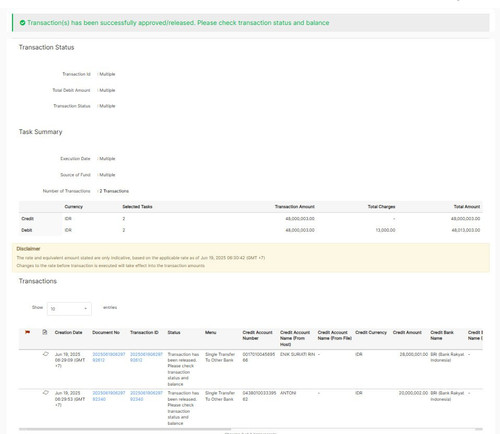500x434 pixels.
Task: Click the creation date in ANTONI row
Action: 70,399
